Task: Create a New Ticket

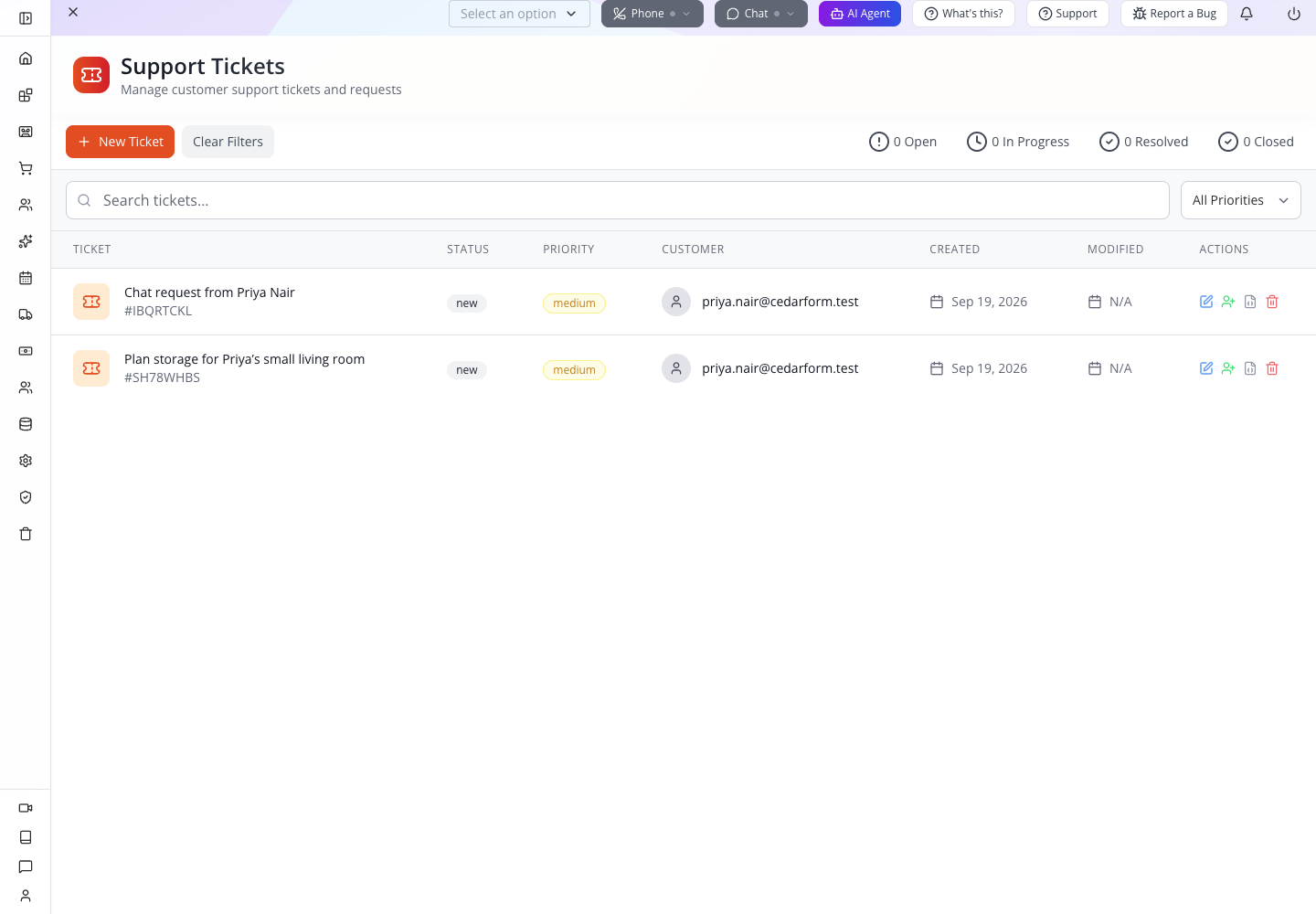Action: point(120,142)
